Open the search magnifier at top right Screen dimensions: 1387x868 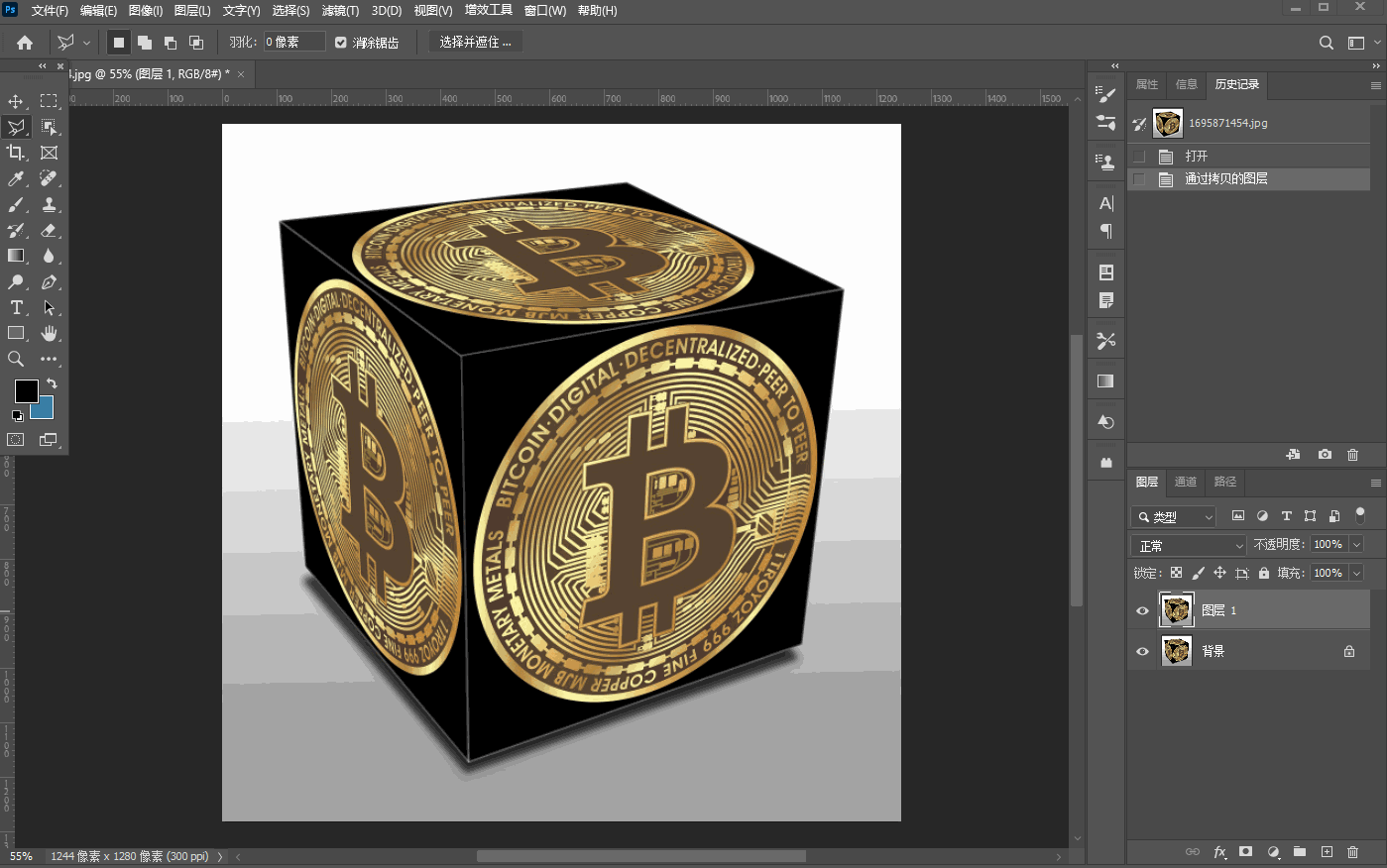1327,43
